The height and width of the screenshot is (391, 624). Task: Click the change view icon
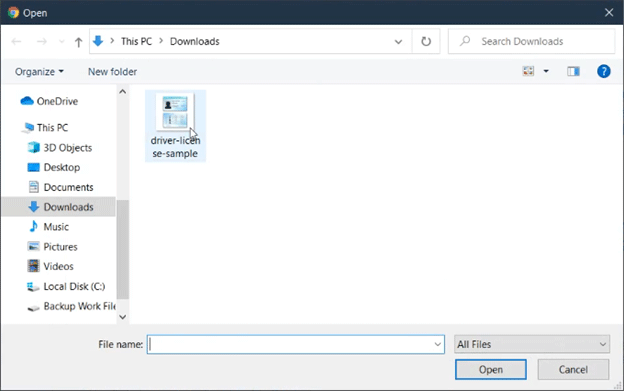point(528,72)
